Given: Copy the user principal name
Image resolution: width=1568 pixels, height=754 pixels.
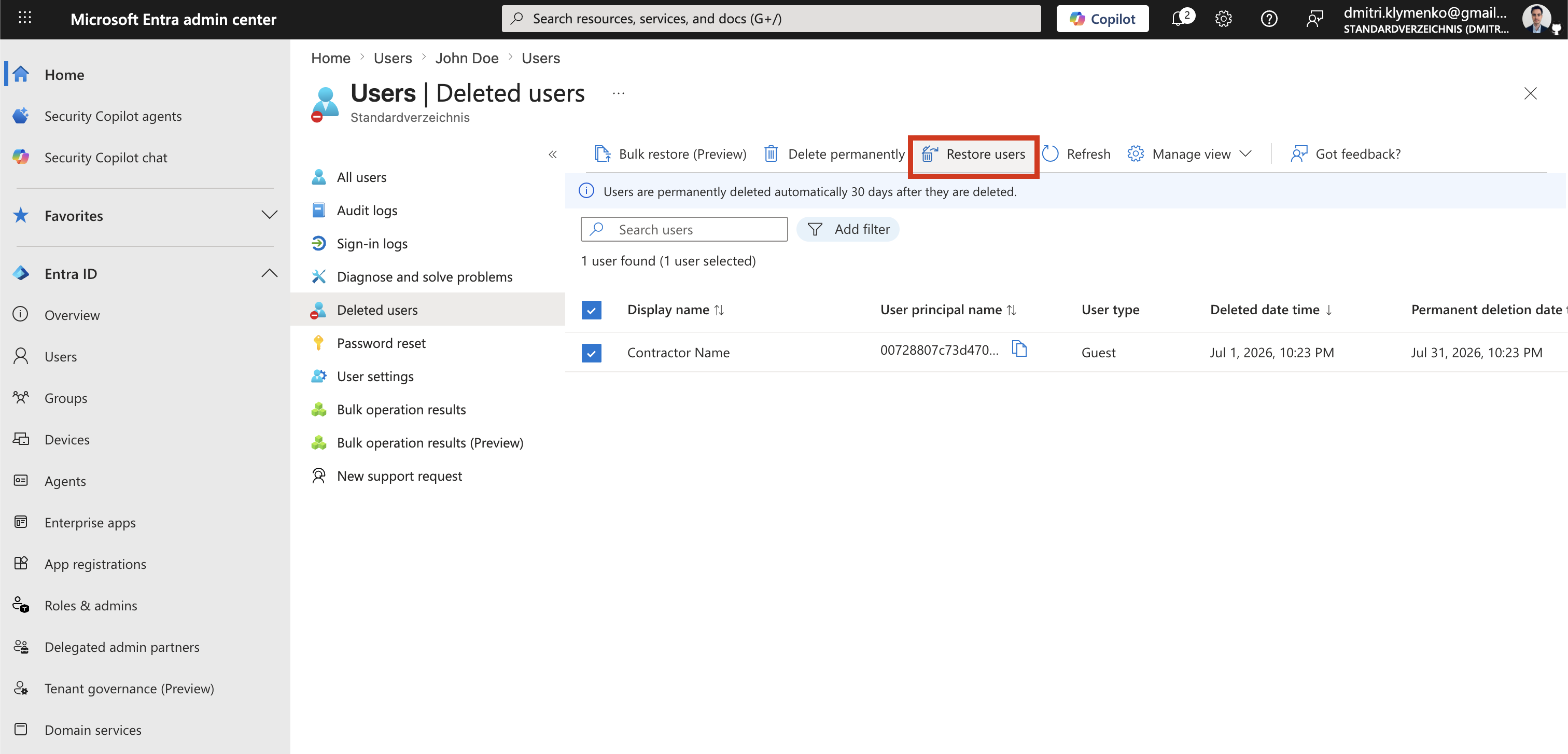Looking at the screenshot, I should 1019,348.
